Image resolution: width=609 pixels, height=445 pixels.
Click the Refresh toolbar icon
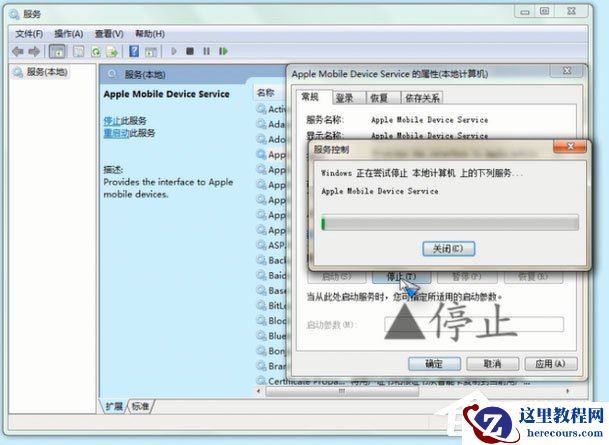pos(96,51)
